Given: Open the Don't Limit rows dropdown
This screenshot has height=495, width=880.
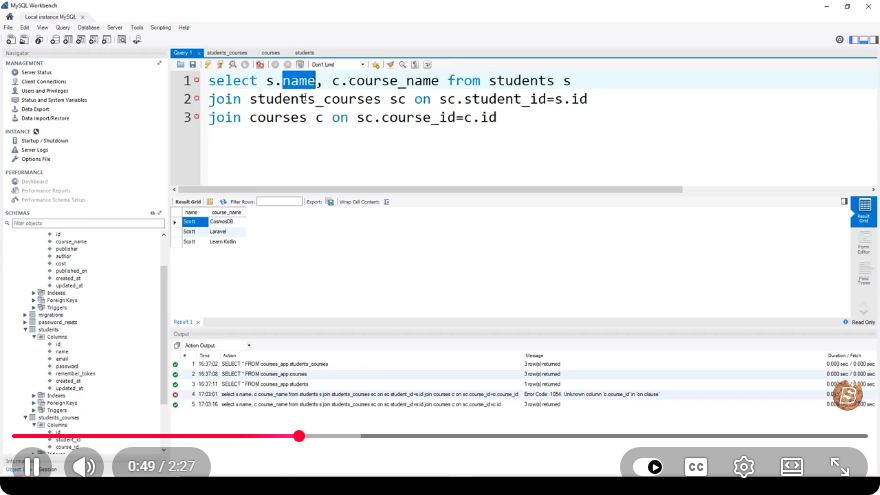Looking at the screenshot, I should (338, 65).
